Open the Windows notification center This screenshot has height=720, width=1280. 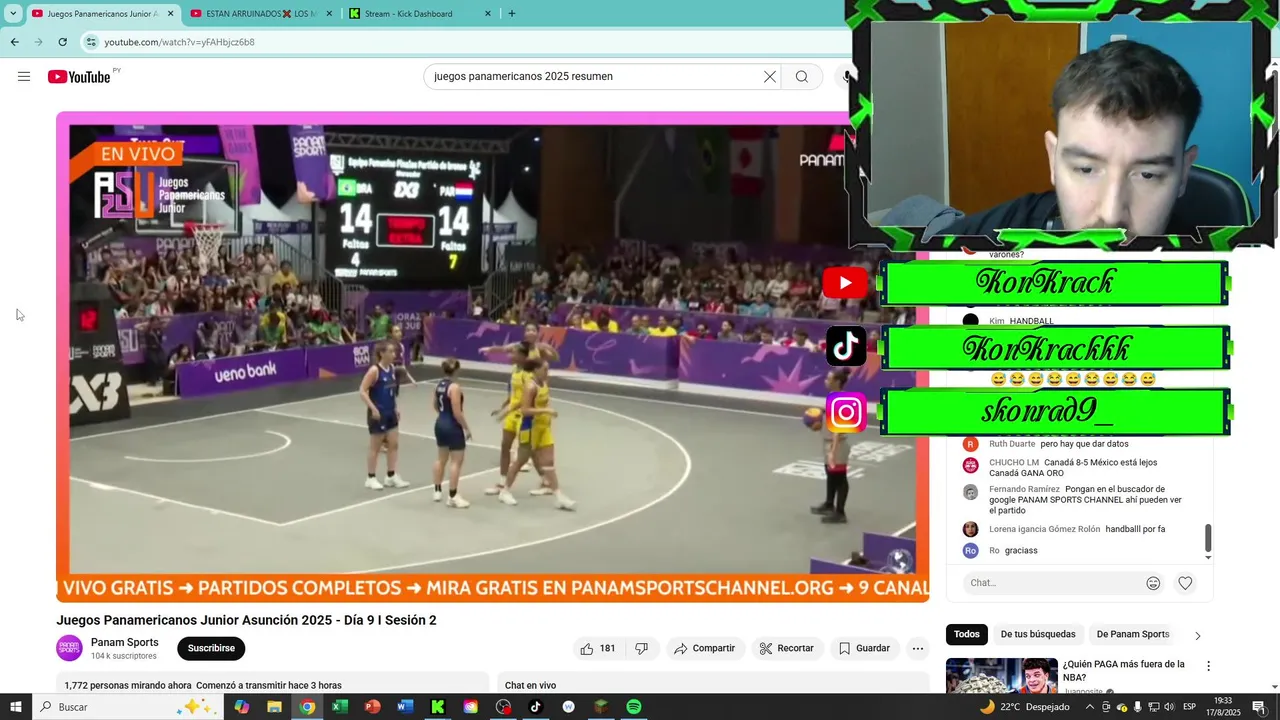(1259, 707)
